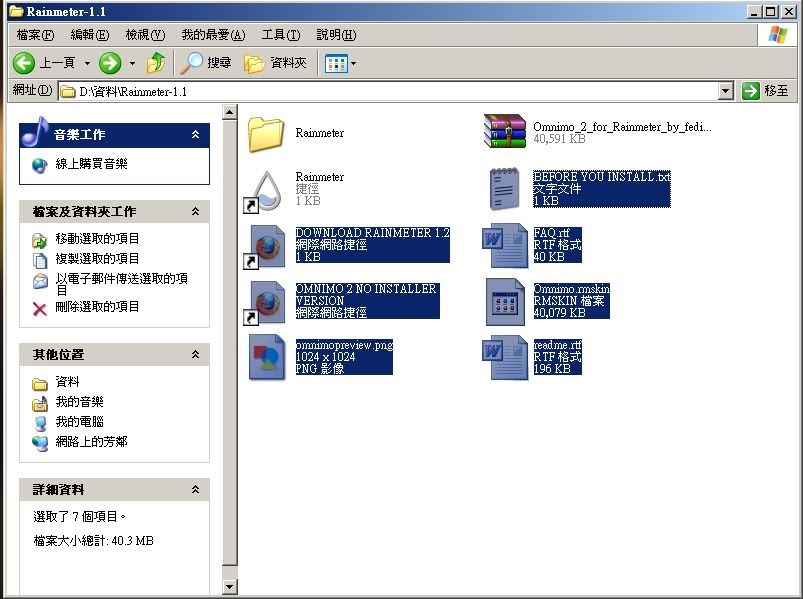Open the 工具(T) menu
Viewport: 803px width, 599px height.
280,35
